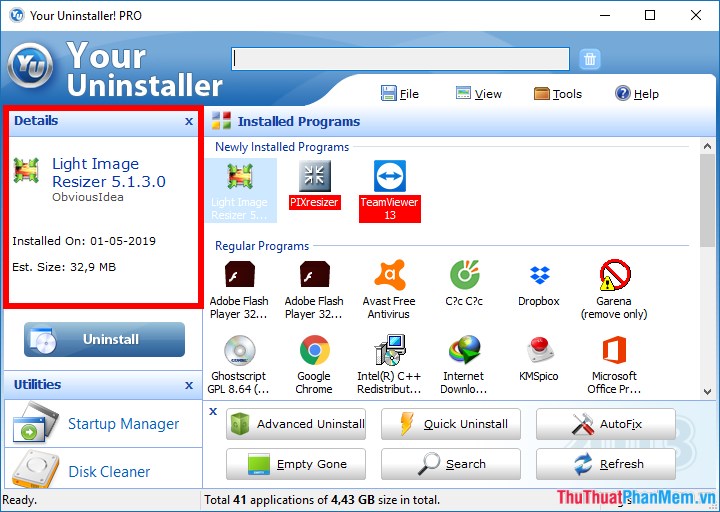
Task: Select the KMSpico program icon
Action: tap(540, 350)
